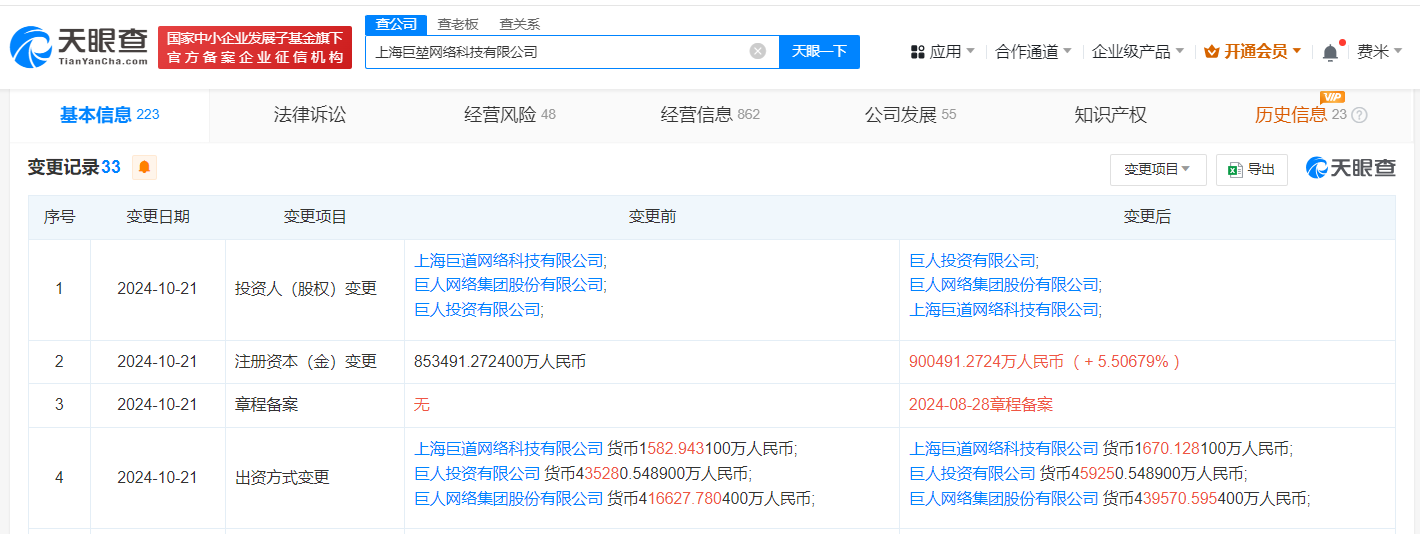Click the red 无 value in row 3
The width and height of the screenshot is (1420, 534).
click(x=422, y=405)
